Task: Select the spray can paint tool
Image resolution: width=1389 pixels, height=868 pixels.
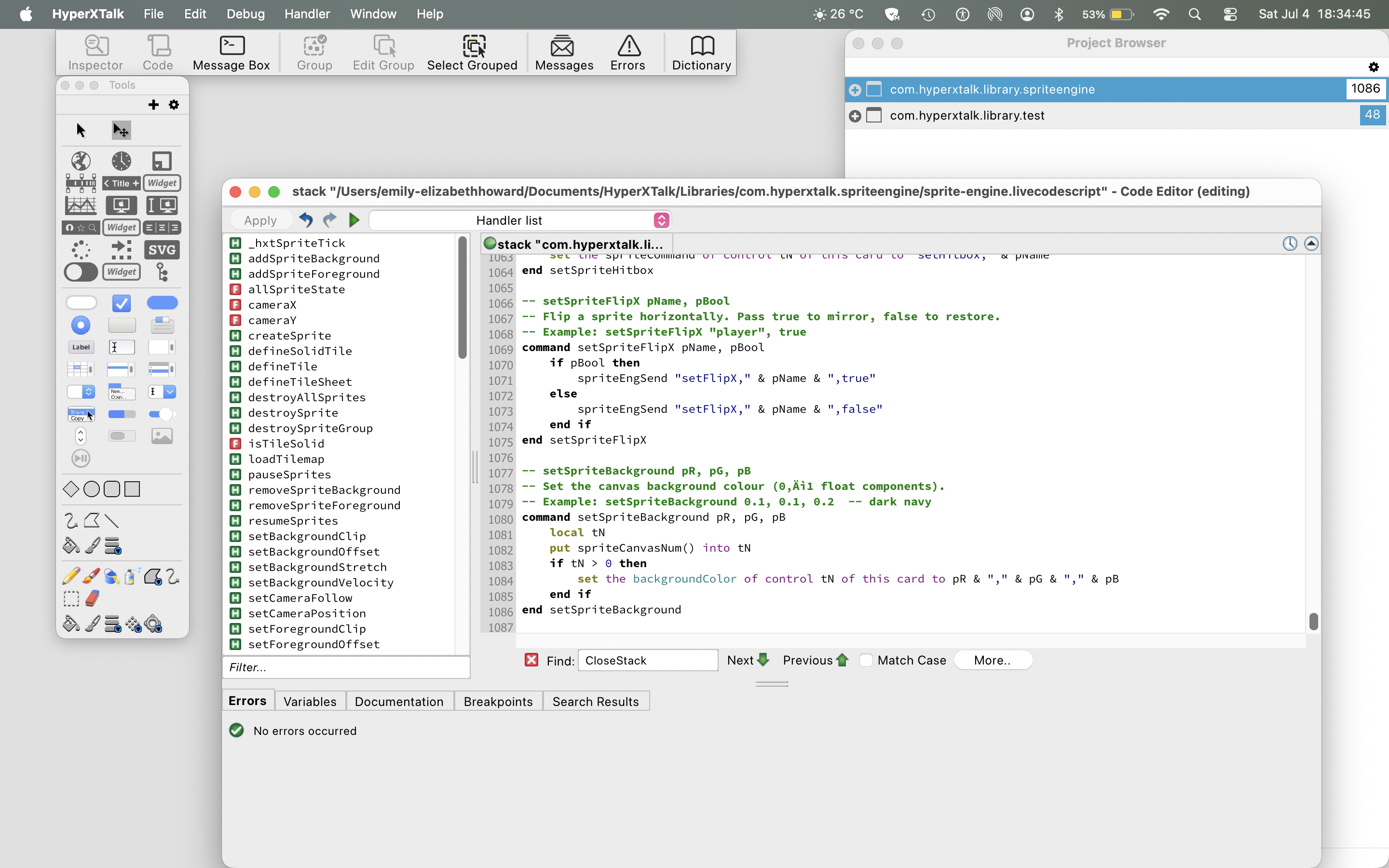Action: (x=132, y=576)
